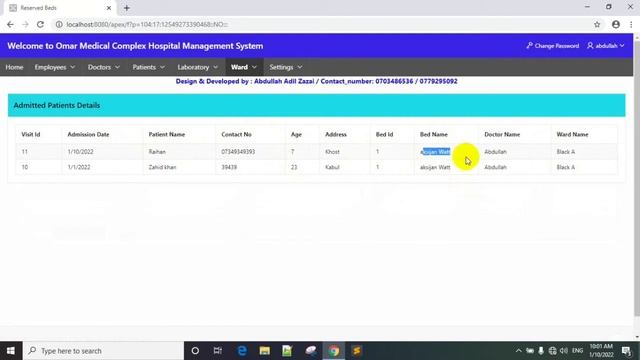Open the Chrome profile avatar icon
The width and height of the screenshot is (640, 360).
[616, 24]
